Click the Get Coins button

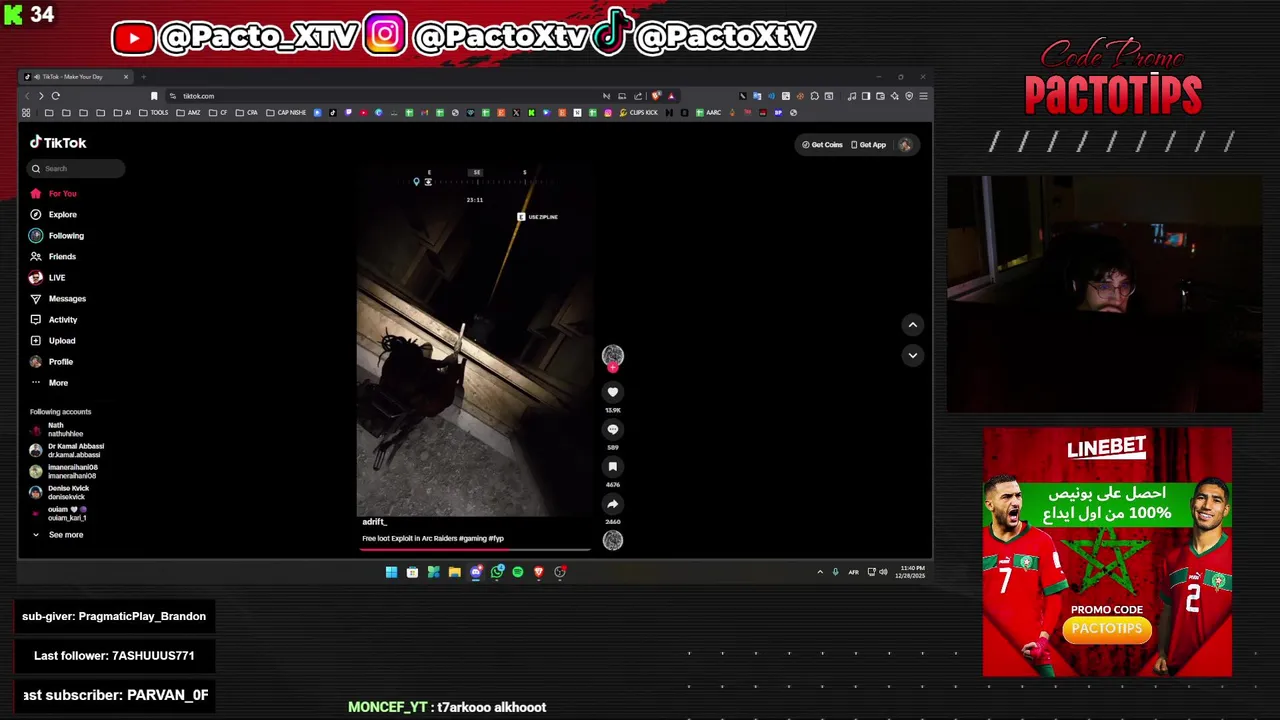(822, 145)
